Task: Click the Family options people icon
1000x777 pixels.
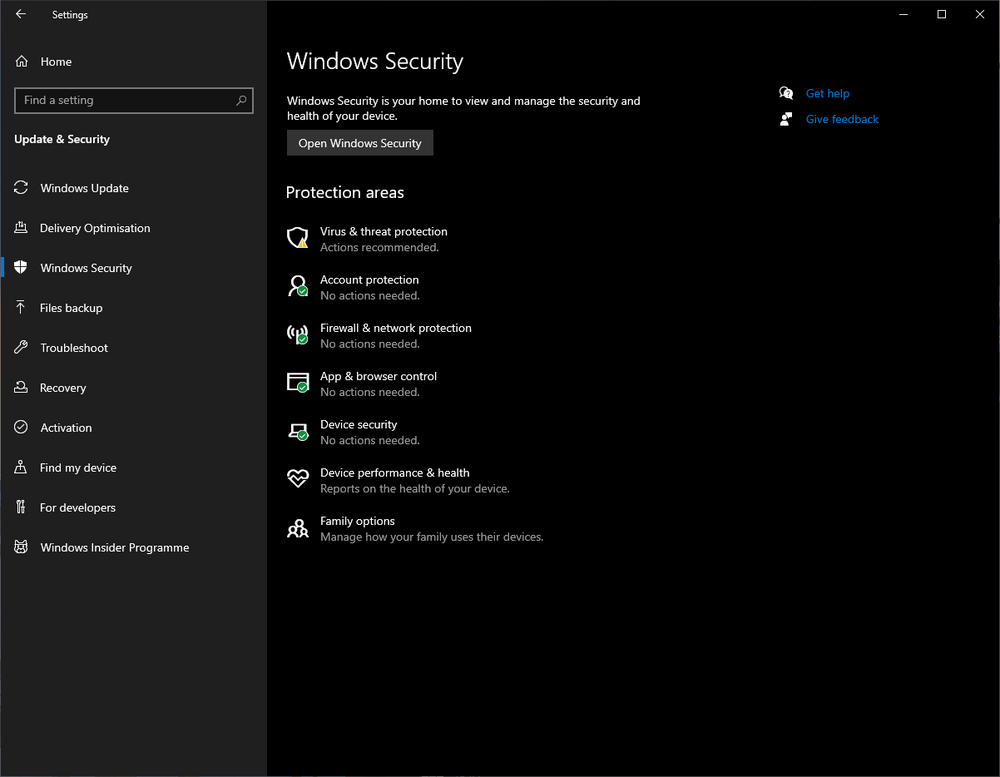Action: pyautogui.click(x=298, y=528)
